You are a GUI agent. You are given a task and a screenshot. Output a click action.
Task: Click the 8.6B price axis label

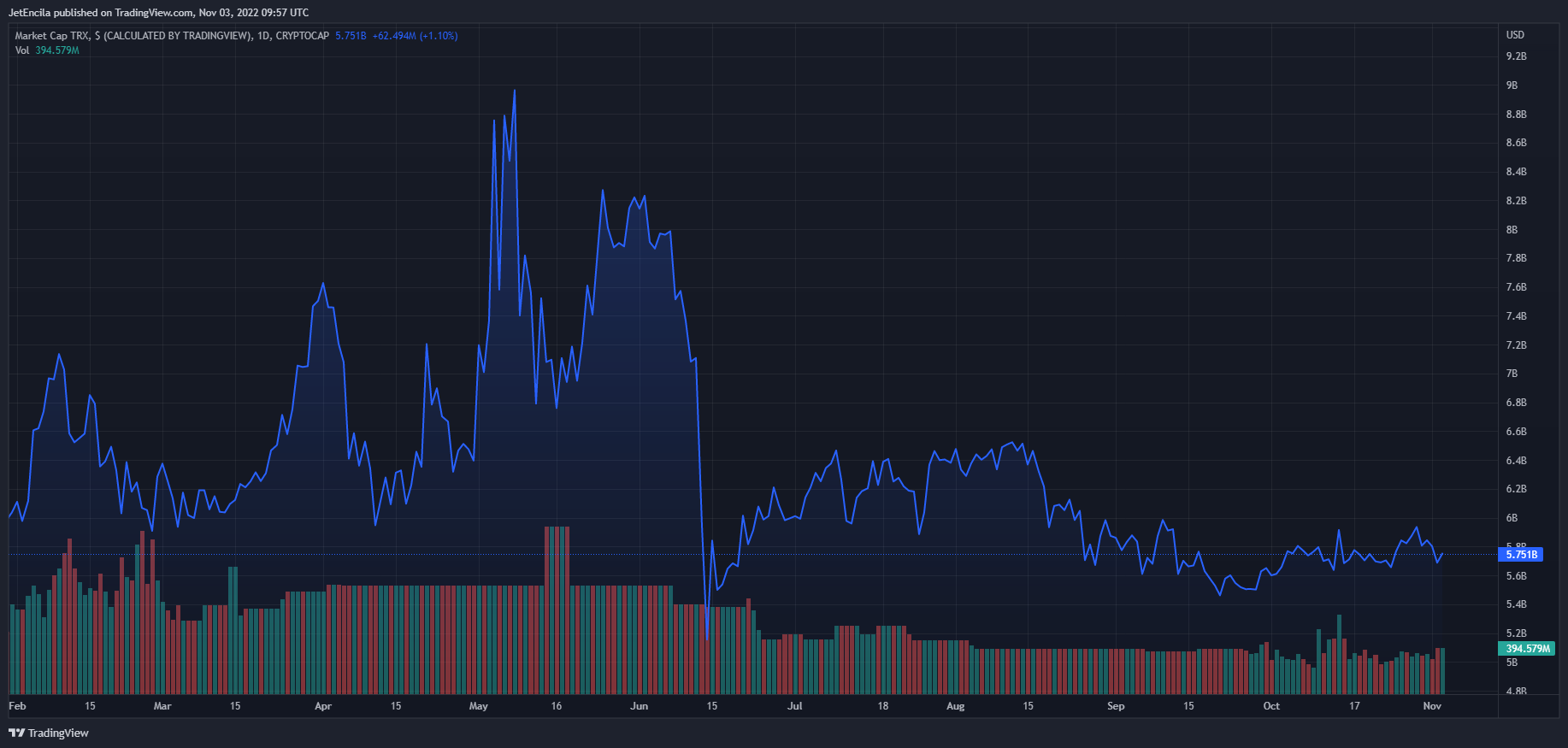coord(1516,143)
